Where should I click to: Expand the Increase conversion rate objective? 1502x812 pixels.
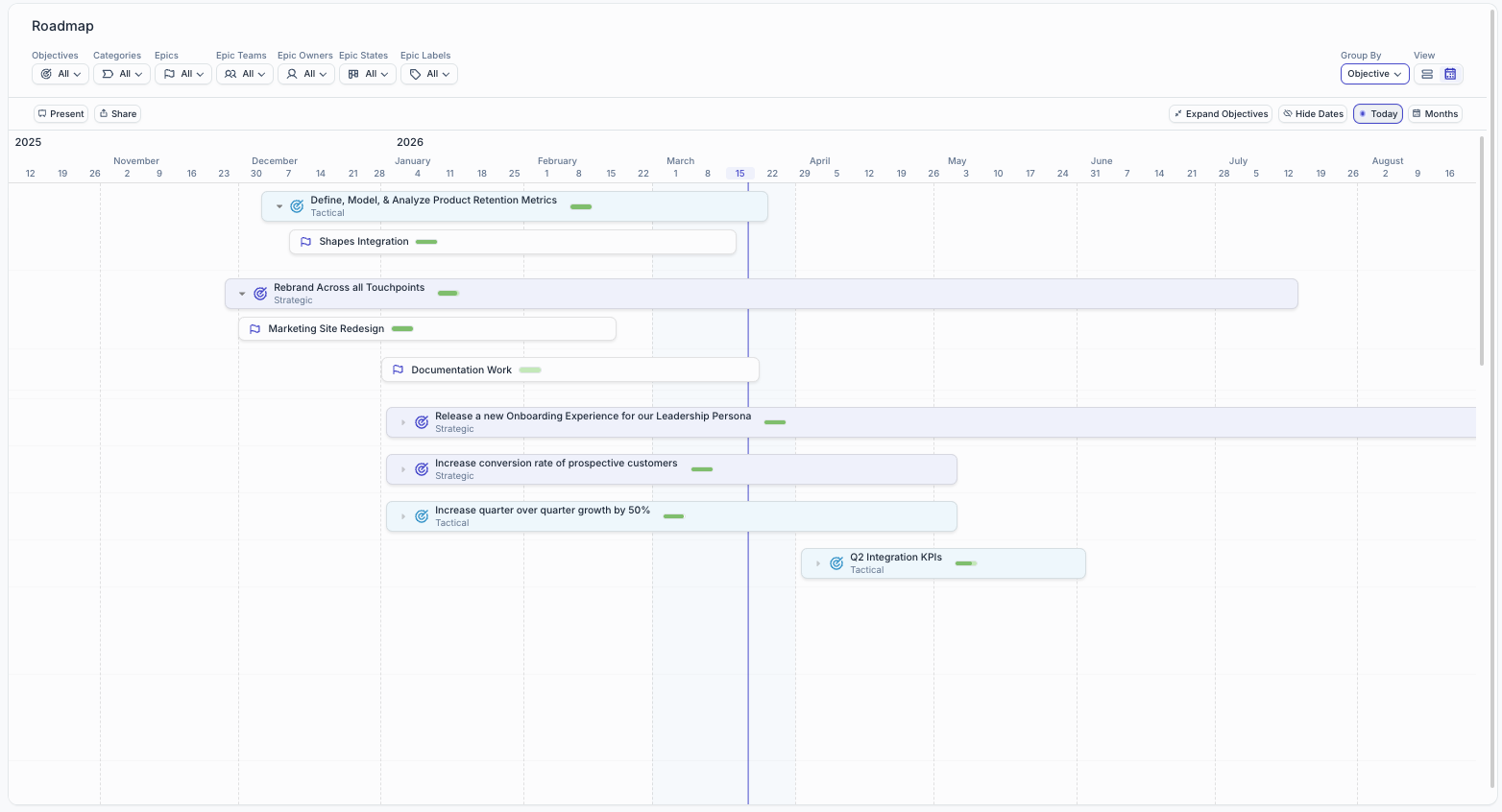pyautogui.click(x=403, y=469)
